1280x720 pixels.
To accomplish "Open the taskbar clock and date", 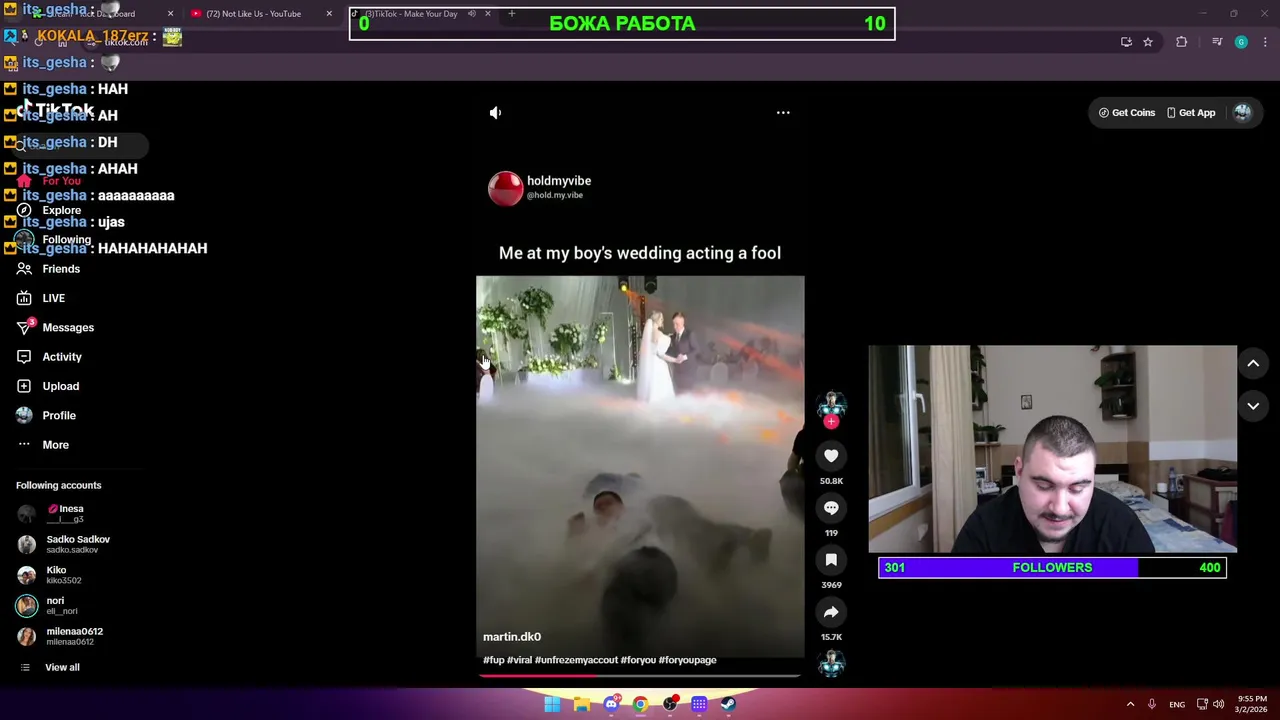I will coord(1252,704).
